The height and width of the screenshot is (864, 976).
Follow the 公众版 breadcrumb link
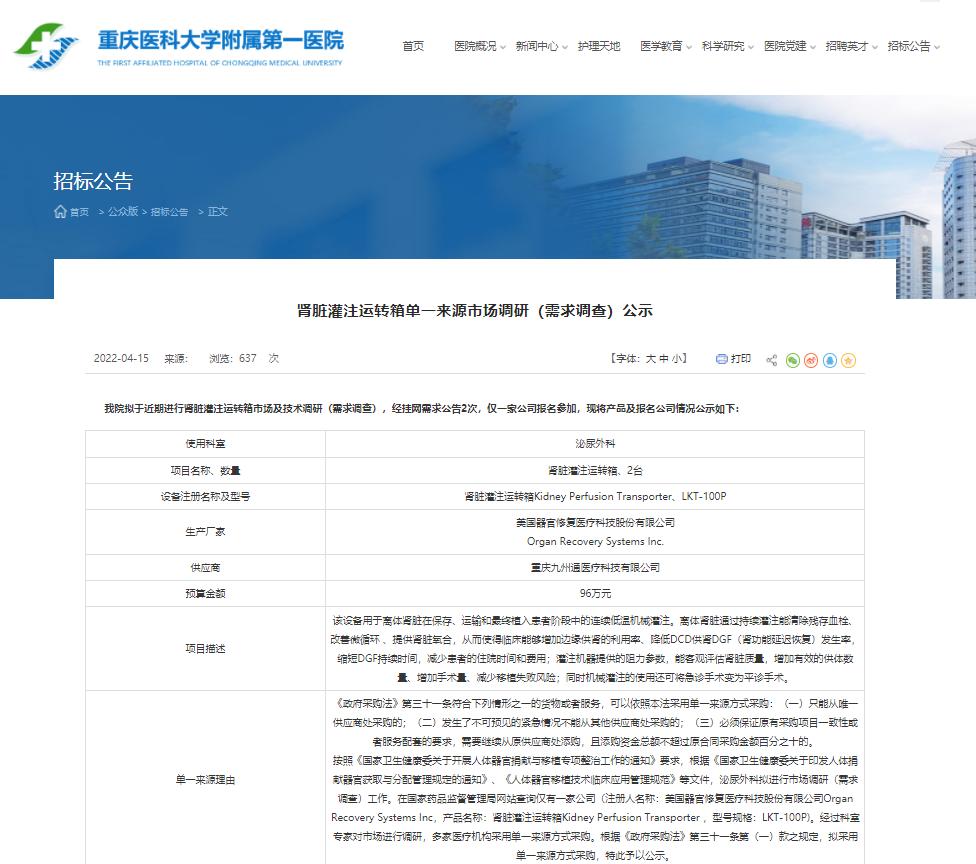pyautogui.click(x=123, y=212)
